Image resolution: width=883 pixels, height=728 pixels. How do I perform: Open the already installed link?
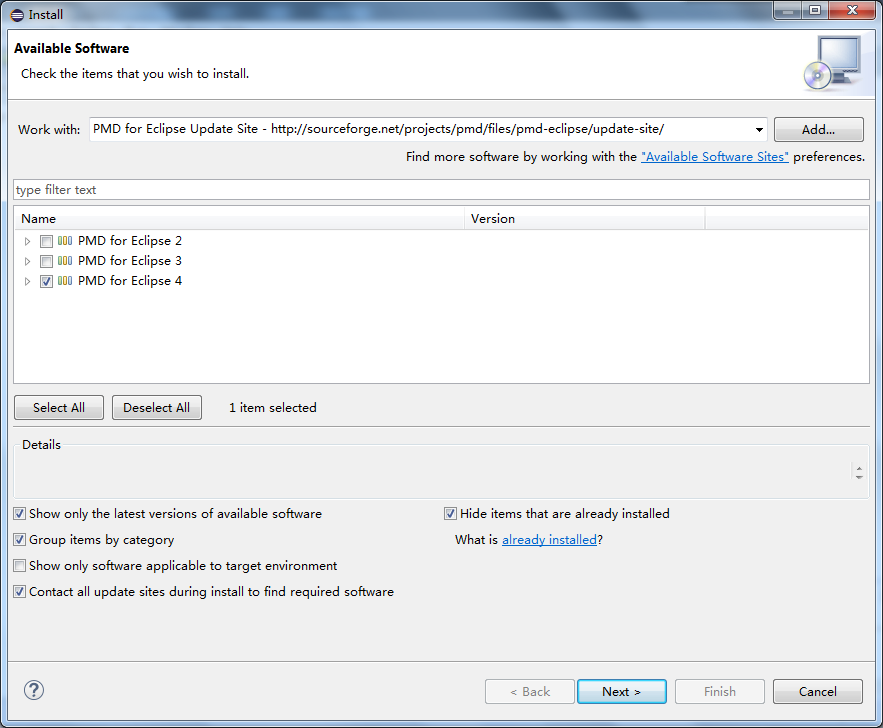[x=549, y=539]
